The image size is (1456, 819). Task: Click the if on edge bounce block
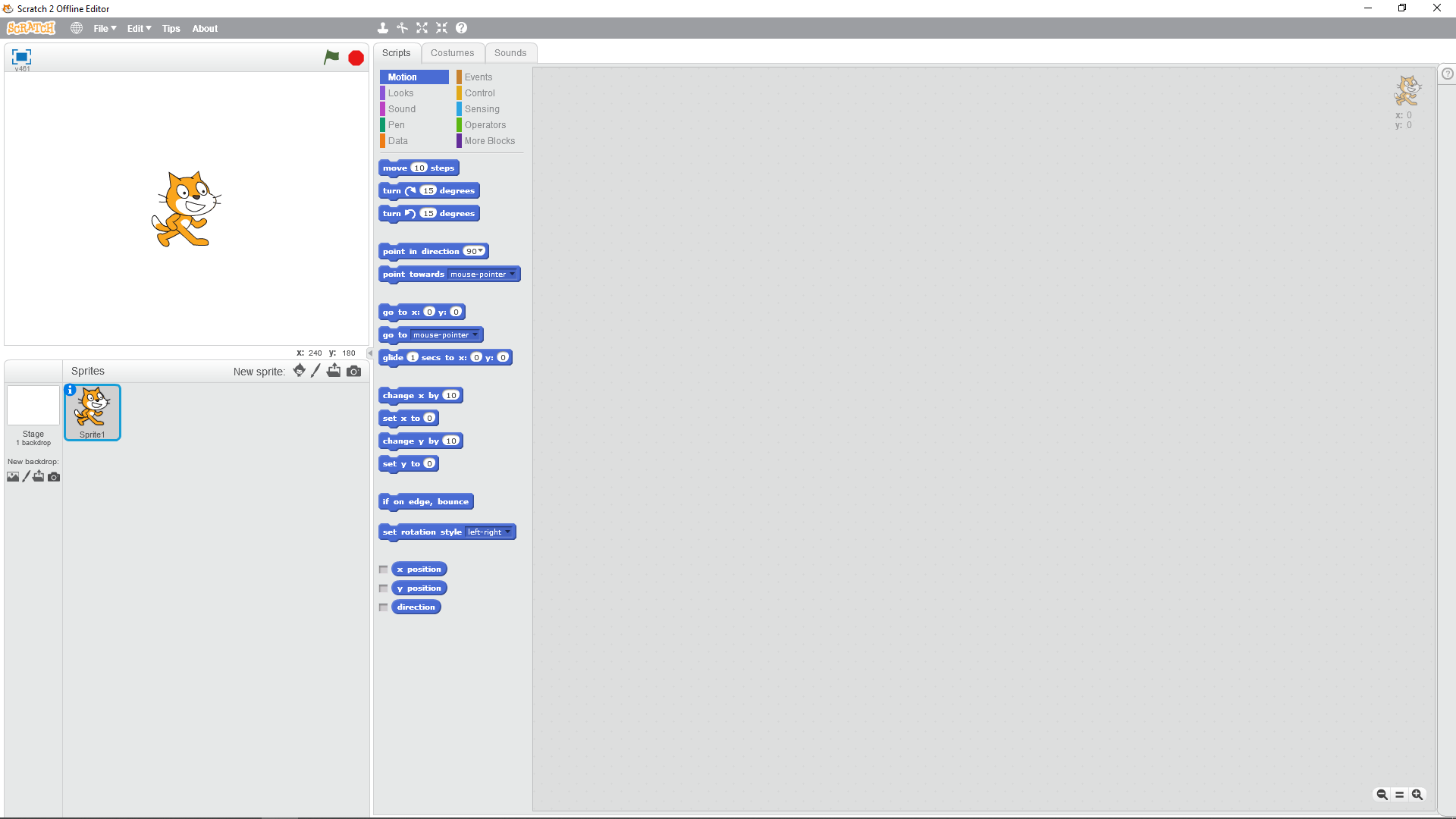[426, 501]
